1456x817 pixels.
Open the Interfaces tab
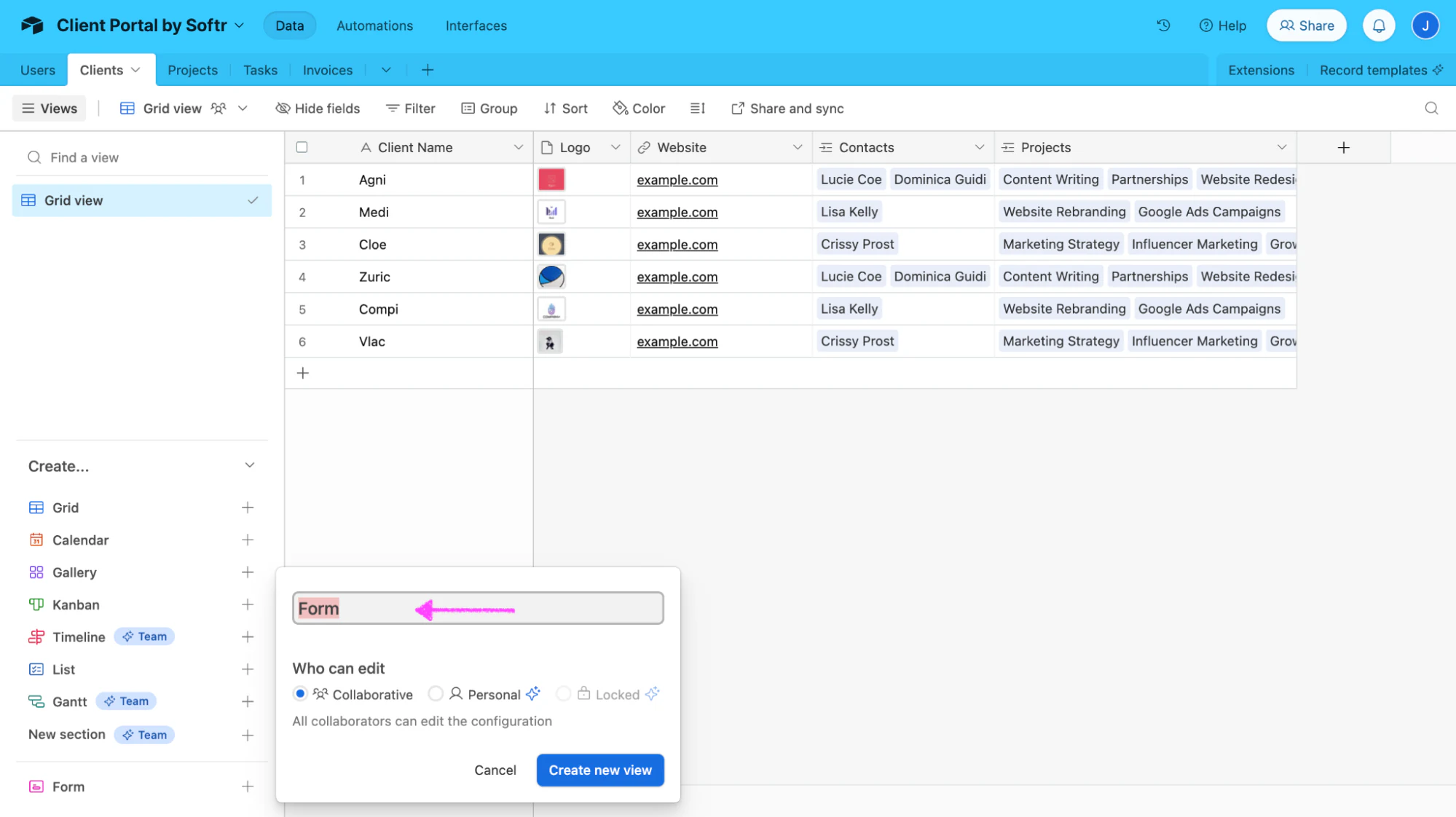(x=476, y=25)
